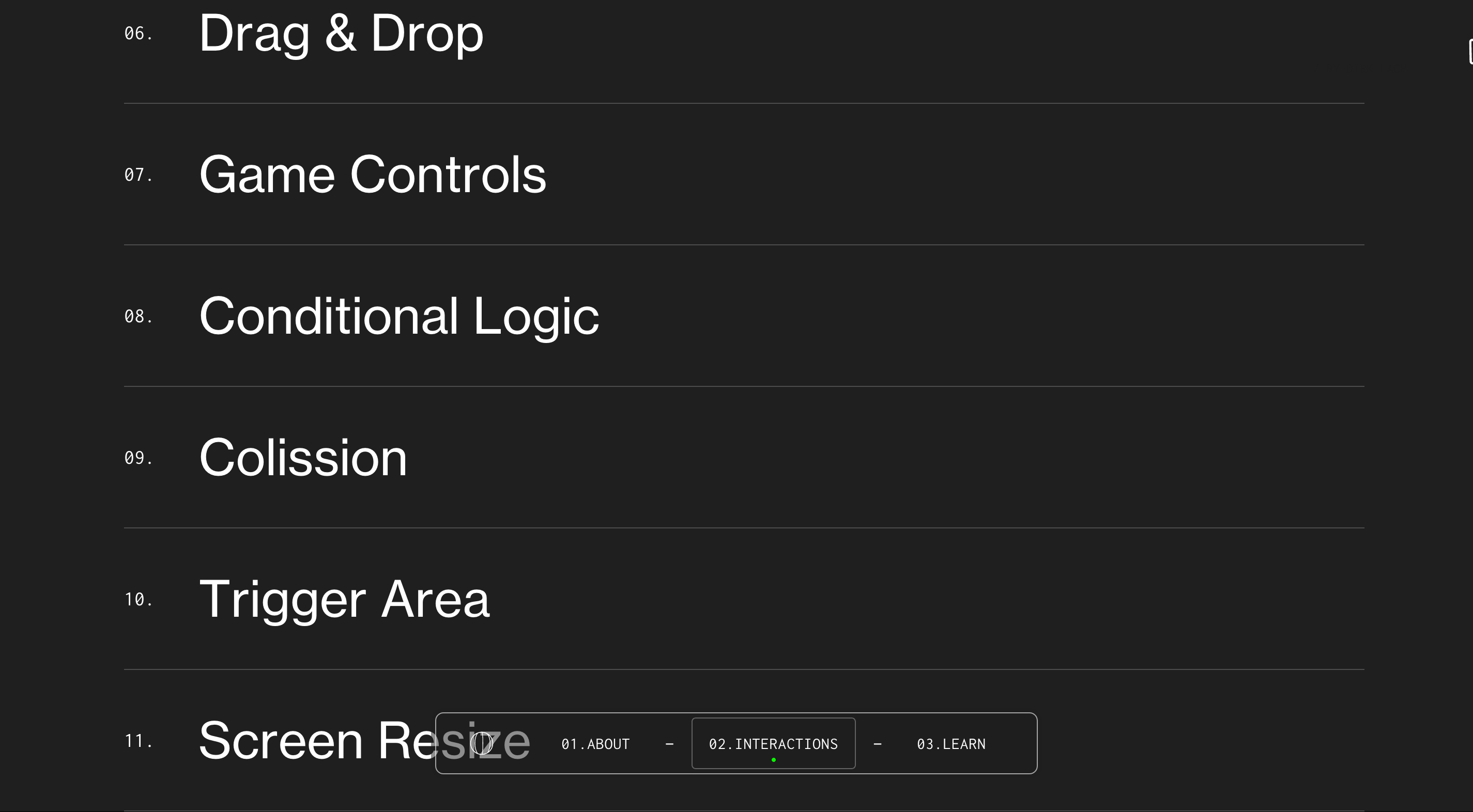Click the dash between ABOUT and INTERACTIONS
Viewport: 1473px width, 812px height.
click(x=670, y=744)
